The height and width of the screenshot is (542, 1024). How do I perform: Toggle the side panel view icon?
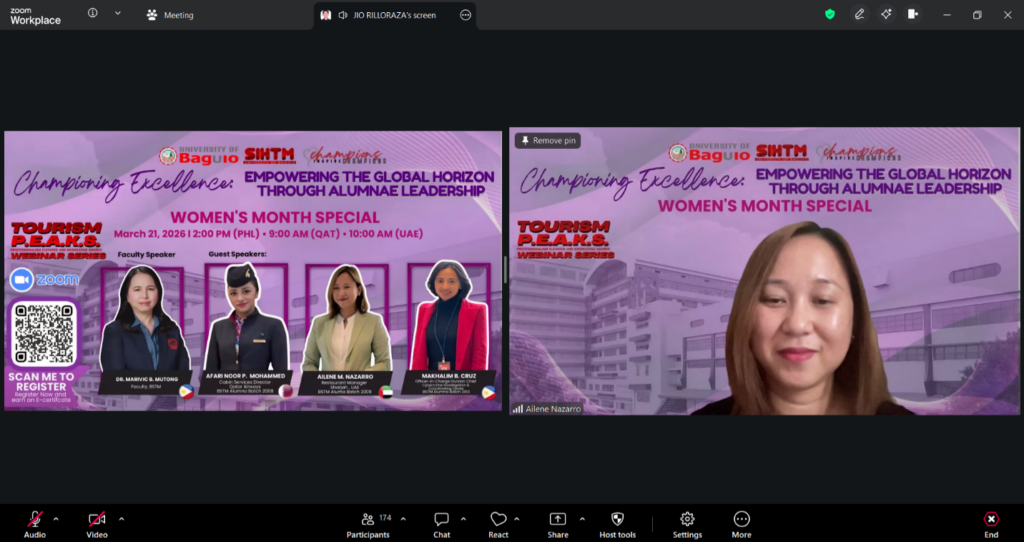pyautogui.click(x=913, y=14)
